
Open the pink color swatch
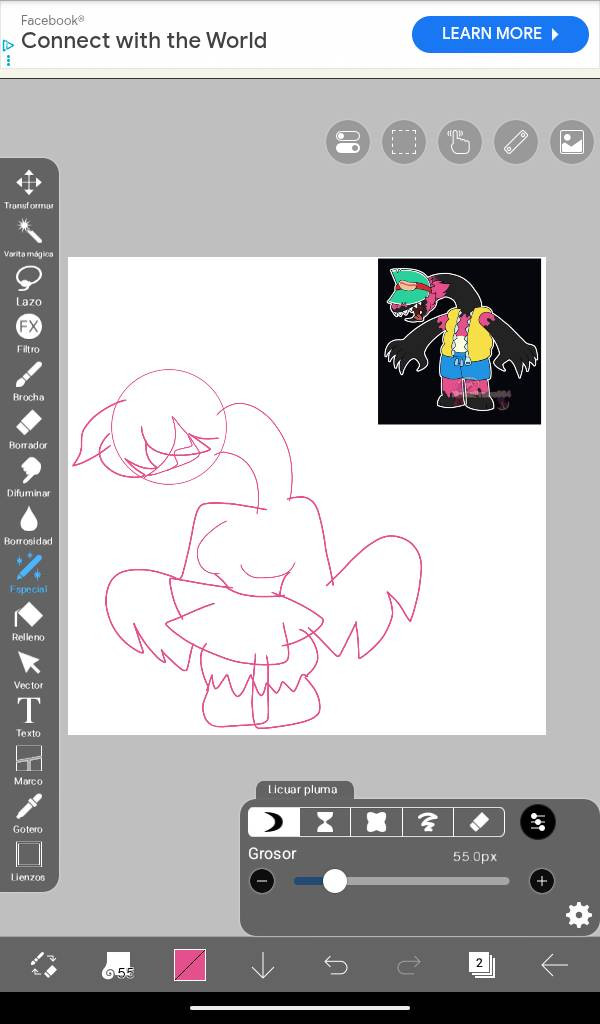[x=190, y=965]
